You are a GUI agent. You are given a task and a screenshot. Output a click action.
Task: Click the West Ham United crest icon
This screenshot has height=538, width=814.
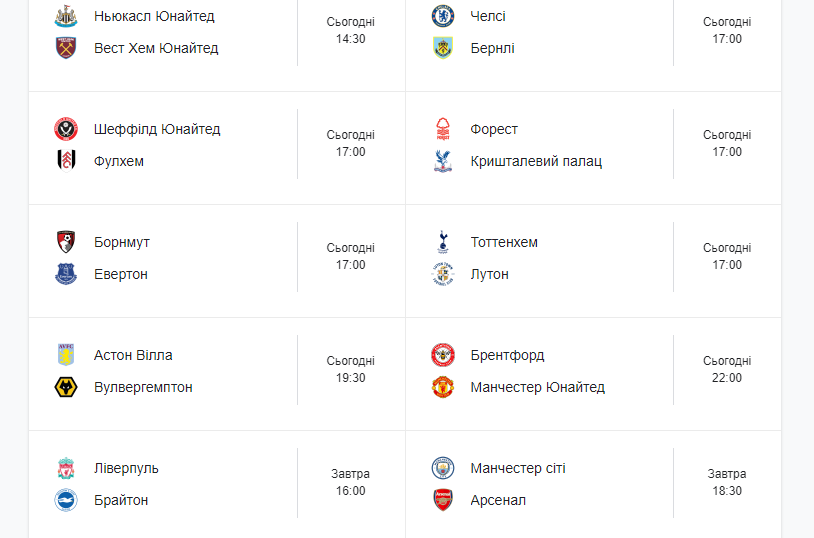[66, 48]
